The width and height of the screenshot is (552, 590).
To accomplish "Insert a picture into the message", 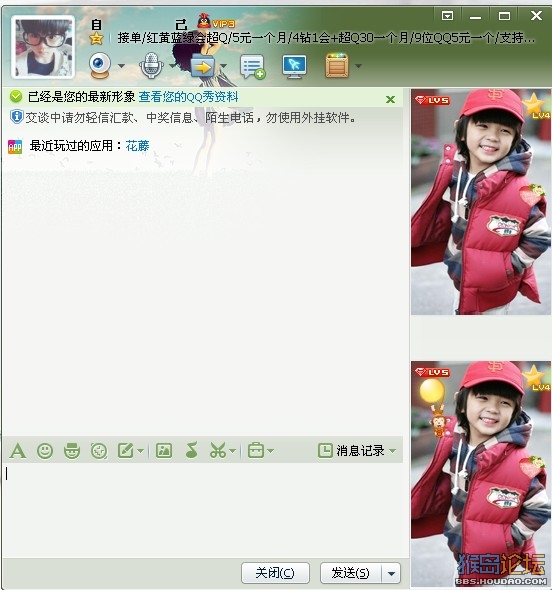I will 164,450.
